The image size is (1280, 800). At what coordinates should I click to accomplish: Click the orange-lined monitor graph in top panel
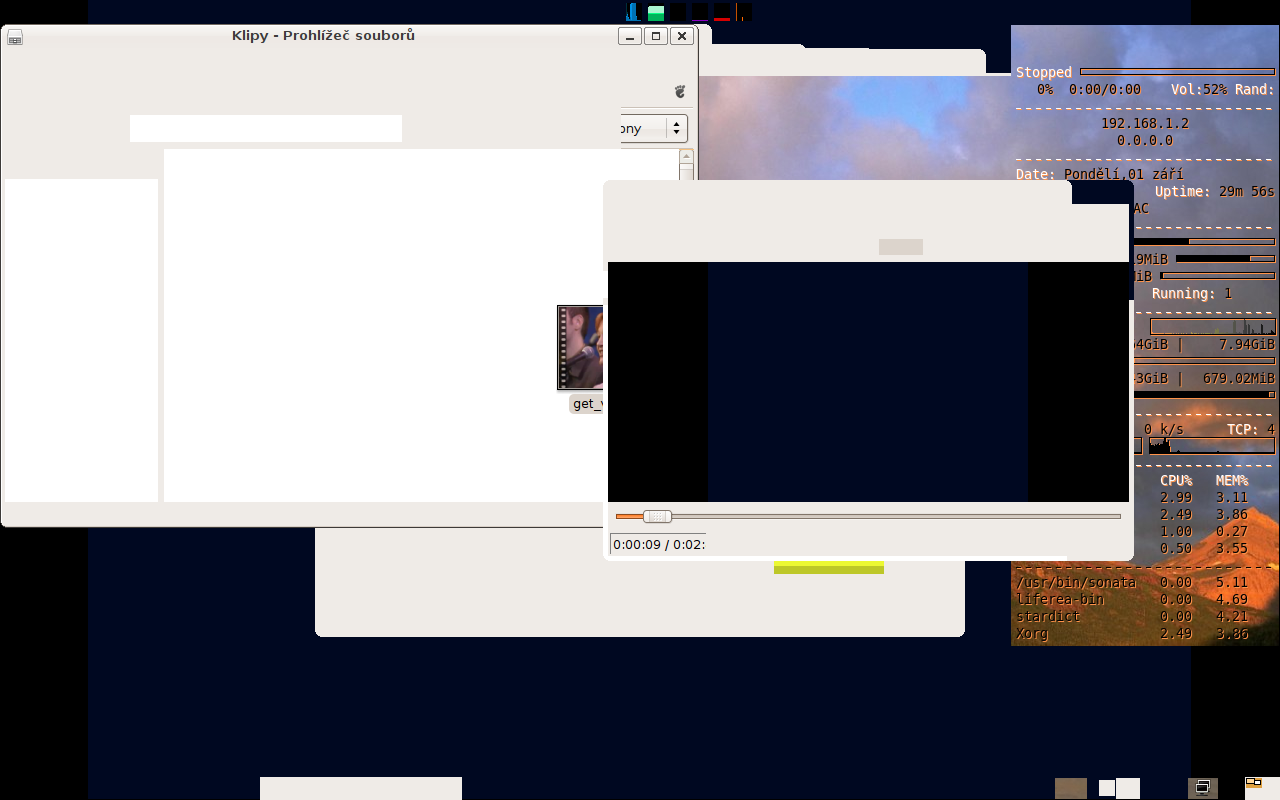[743, 12]
